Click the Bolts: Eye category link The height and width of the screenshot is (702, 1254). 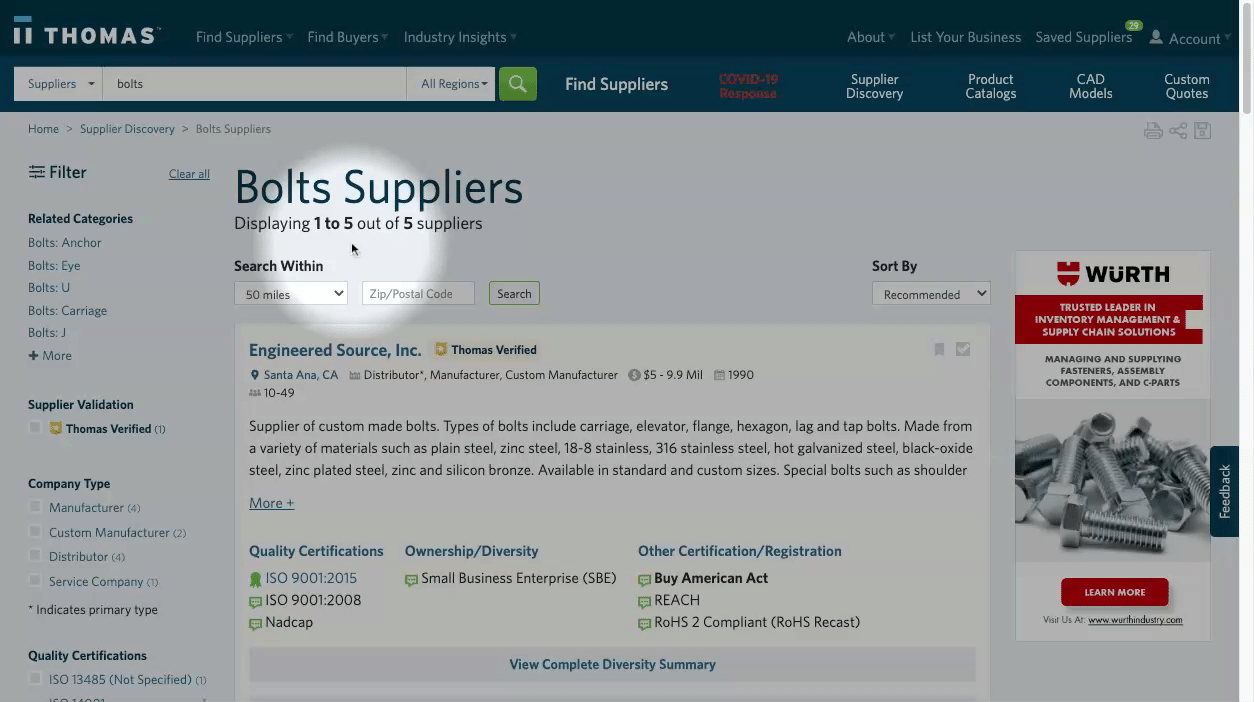point(54,266)
